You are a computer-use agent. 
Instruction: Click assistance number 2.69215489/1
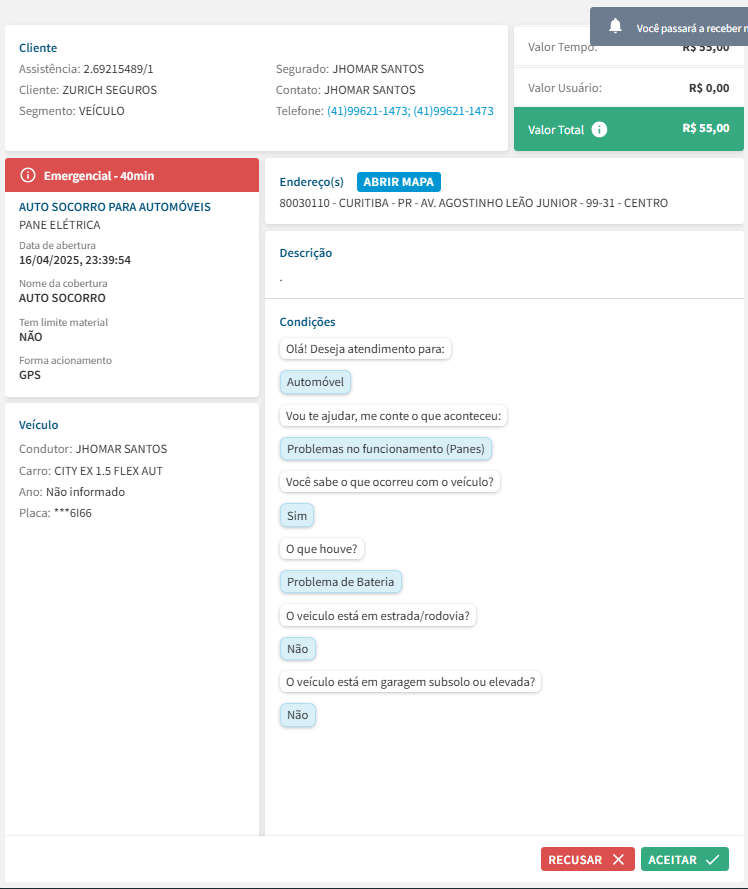click(118, 69)
